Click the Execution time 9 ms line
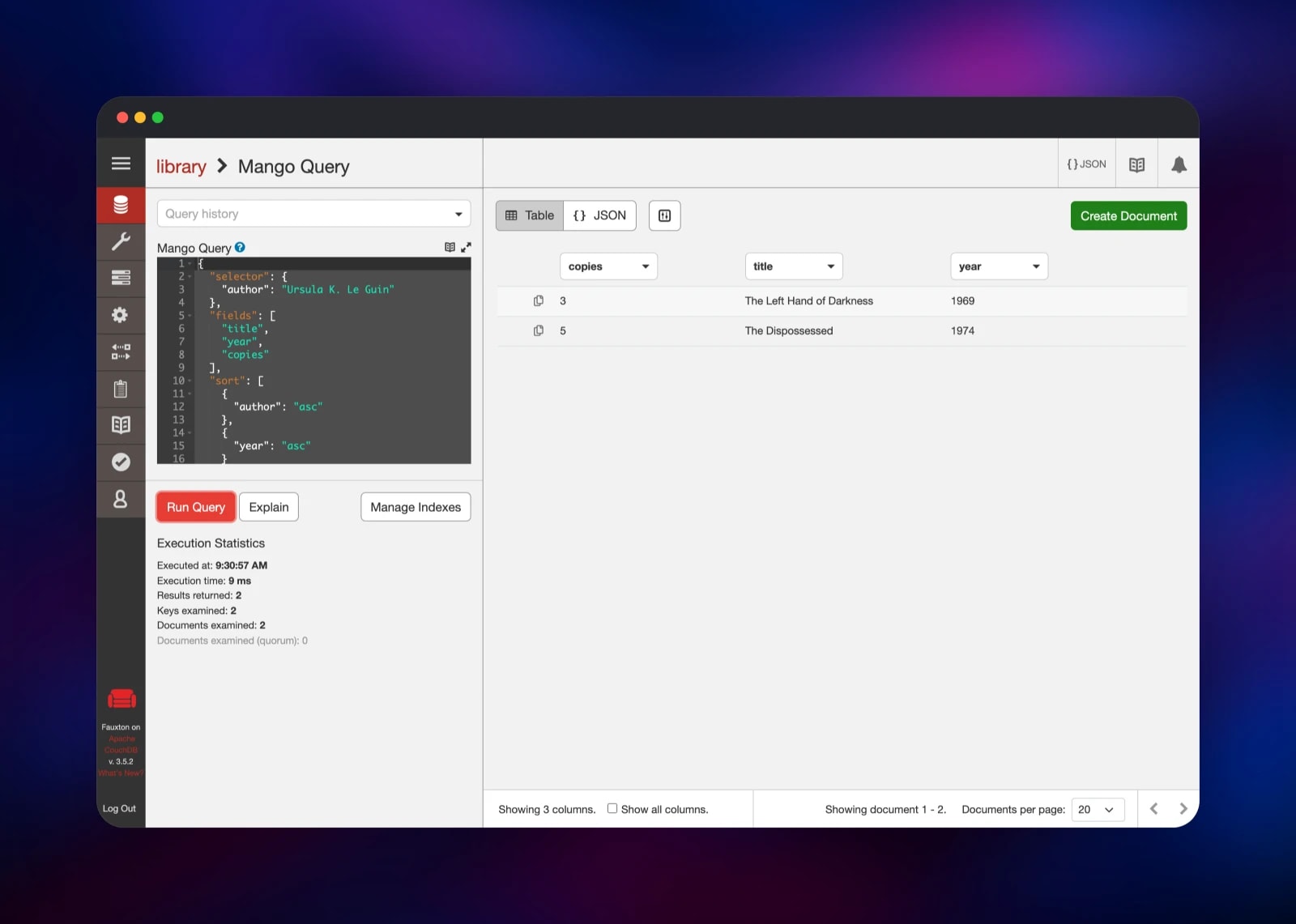 [204, 581]
